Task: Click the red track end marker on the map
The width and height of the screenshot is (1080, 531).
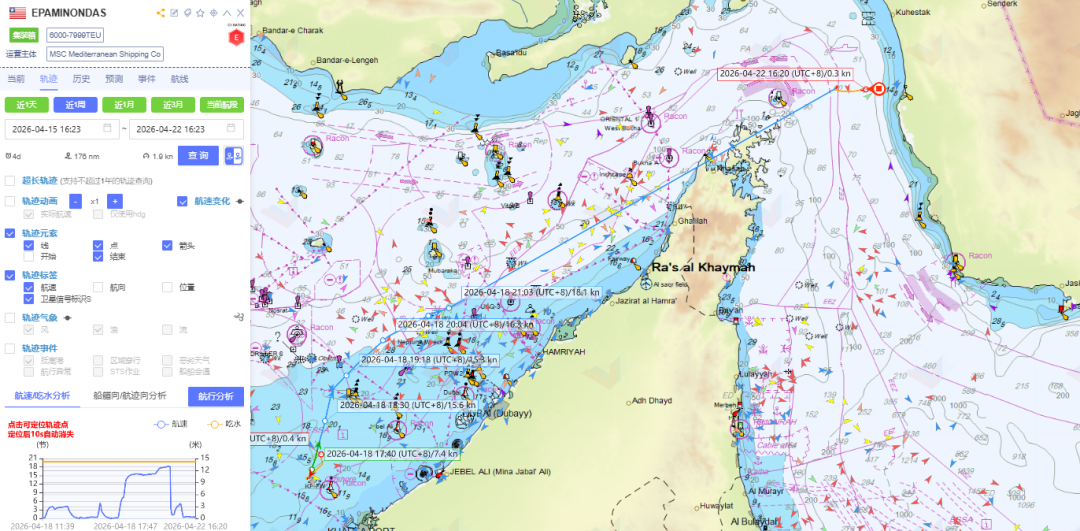Action: click(x=878, y=89)
